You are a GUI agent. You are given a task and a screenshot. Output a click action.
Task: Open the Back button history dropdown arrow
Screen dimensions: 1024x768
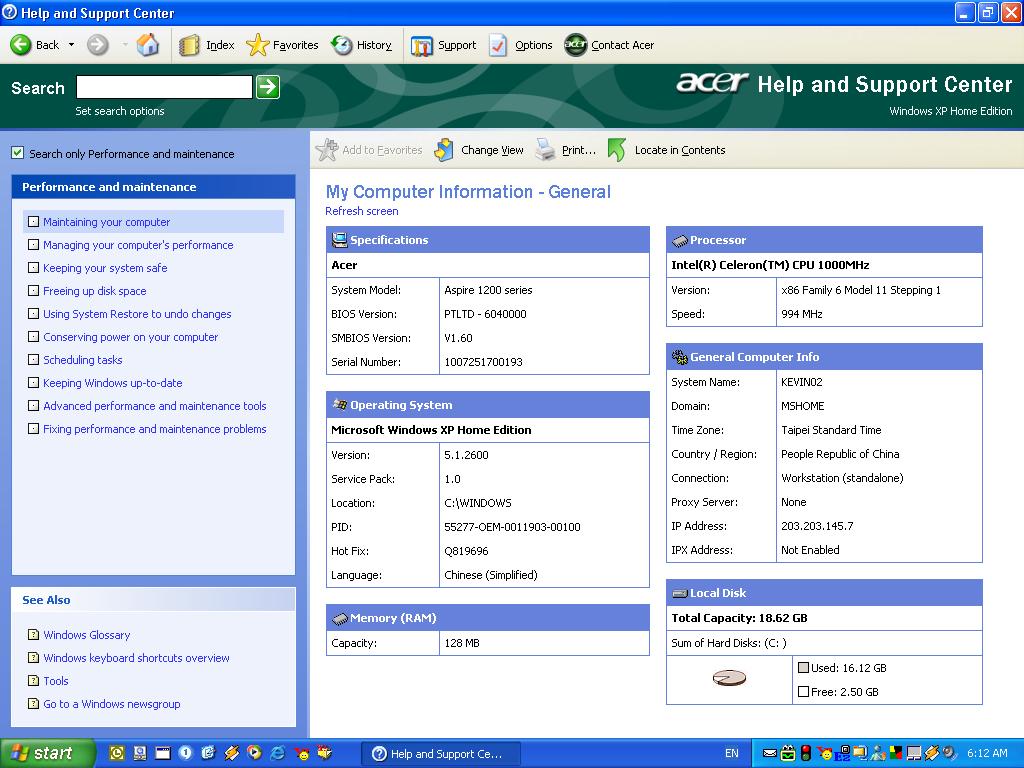coord(71,45)
